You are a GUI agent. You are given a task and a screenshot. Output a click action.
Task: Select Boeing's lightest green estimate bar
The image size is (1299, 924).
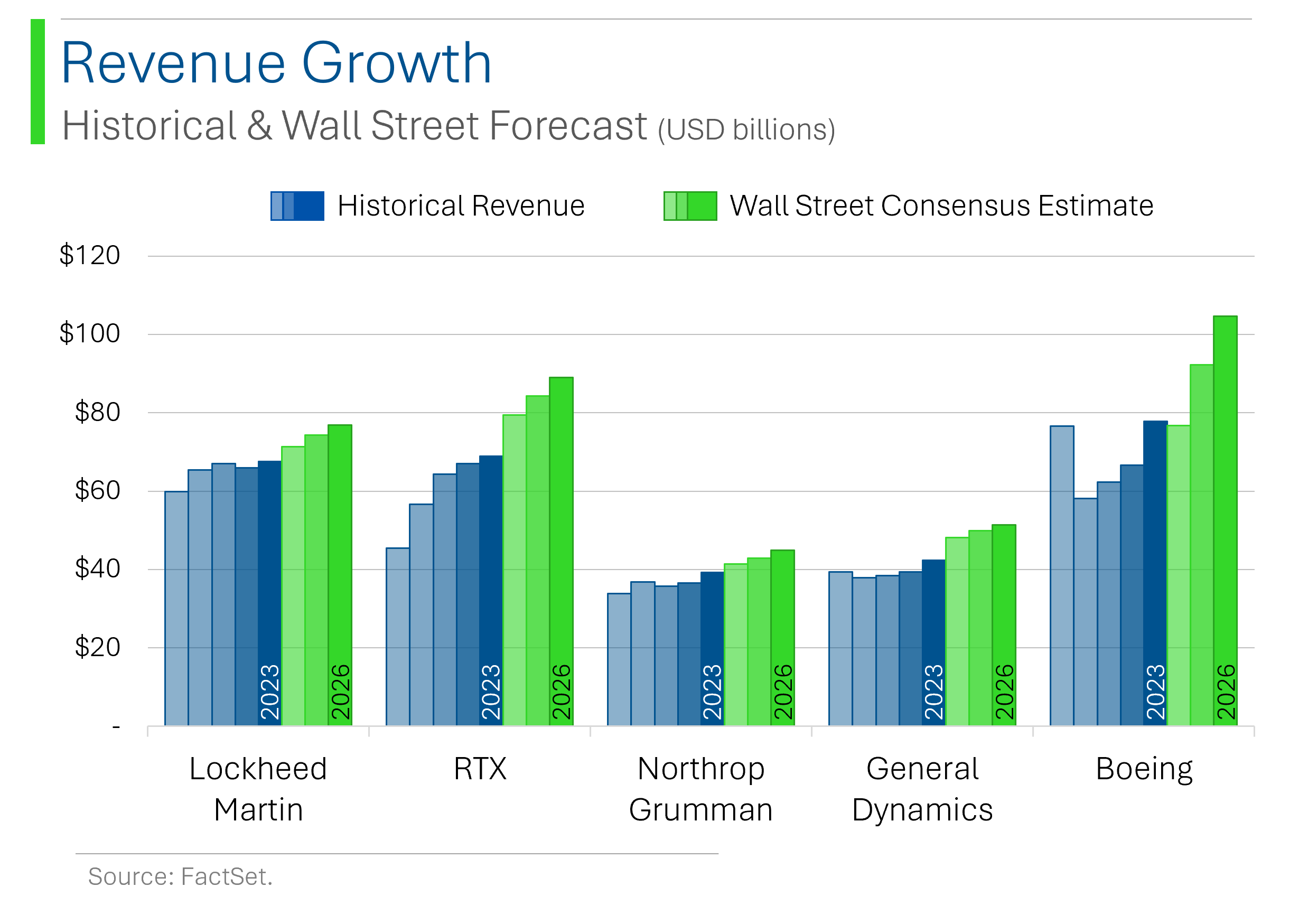[1179, 575]
